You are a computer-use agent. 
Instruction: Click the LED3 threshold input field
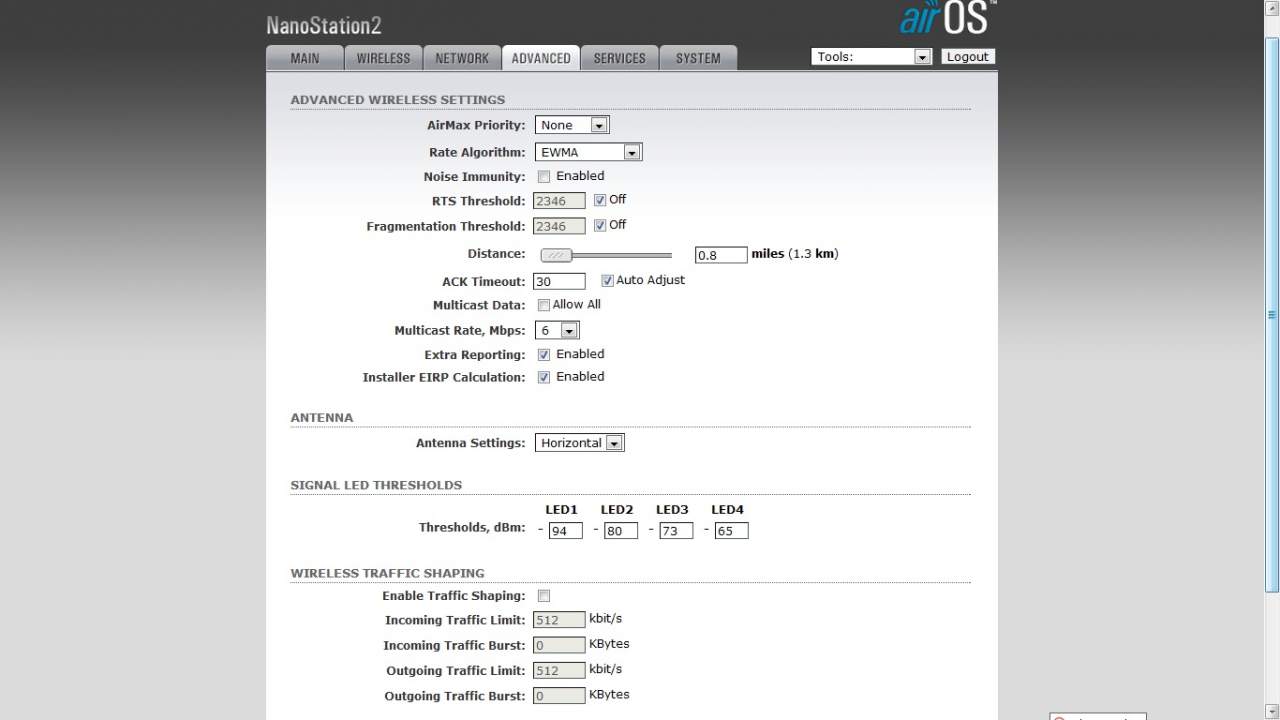pyautogui.click(x=676, y=531)
